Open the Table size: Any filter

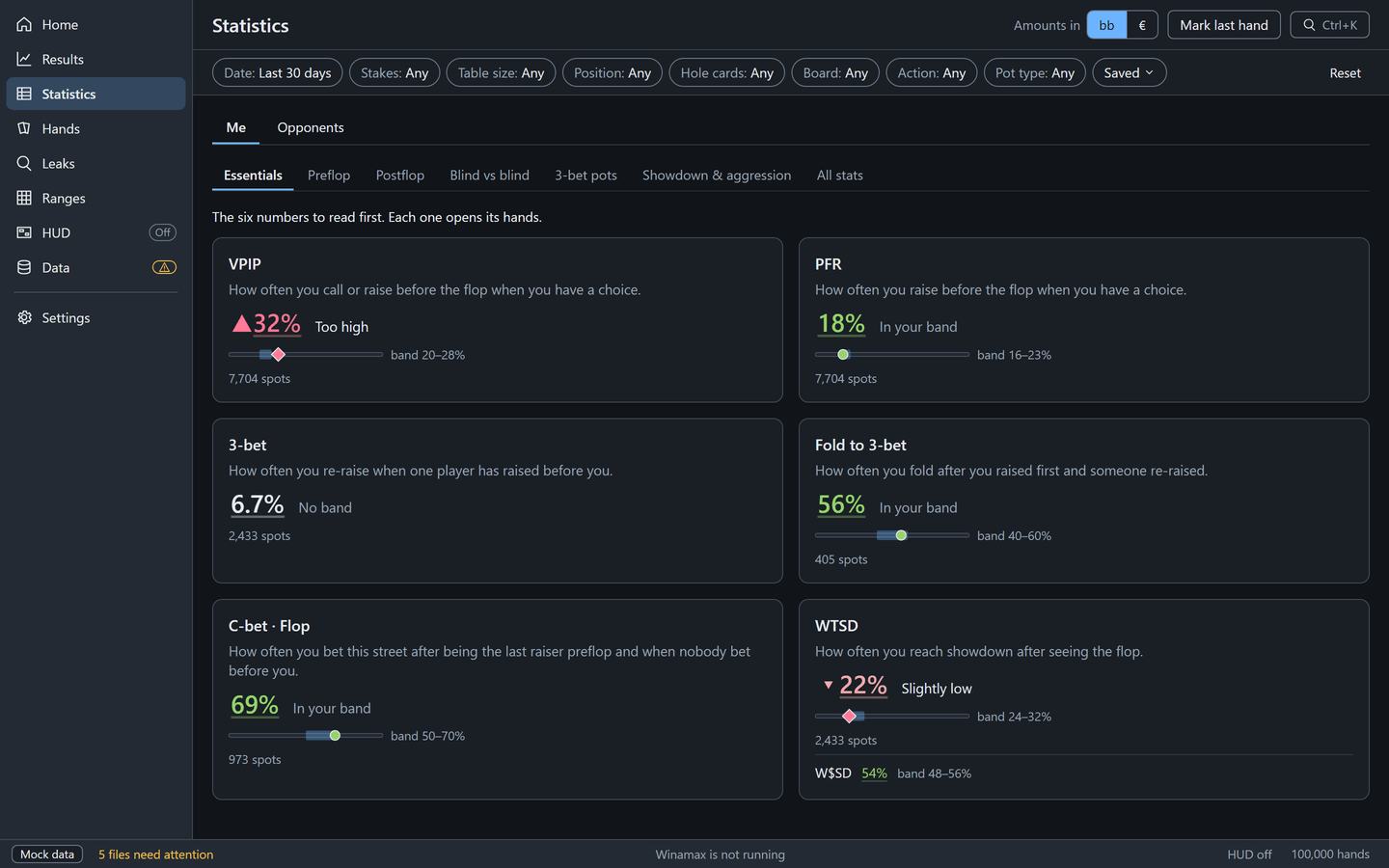[x=501, y=72]
